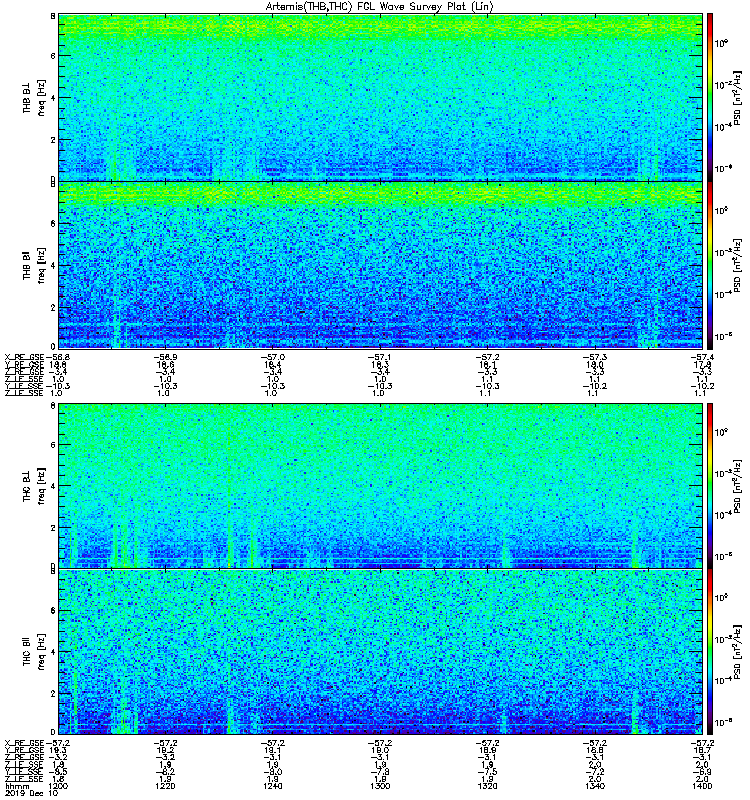
Task: Click the -57.1 X_RE_GSE value under THB
Action: point(381,357)
